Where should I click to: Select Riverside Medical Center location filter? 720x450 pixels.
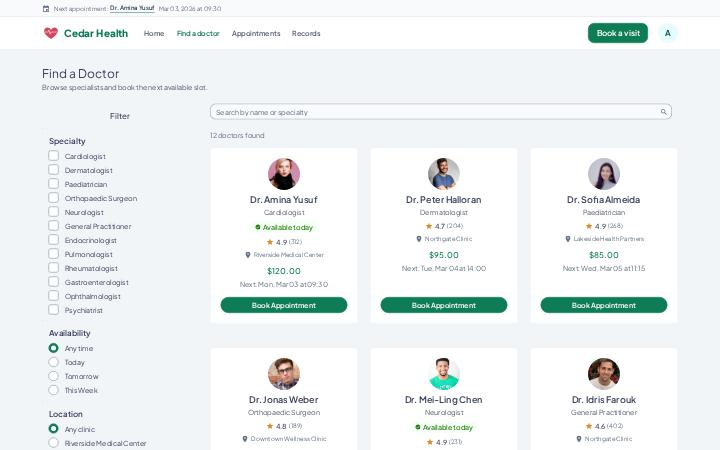tap(54, 443)
